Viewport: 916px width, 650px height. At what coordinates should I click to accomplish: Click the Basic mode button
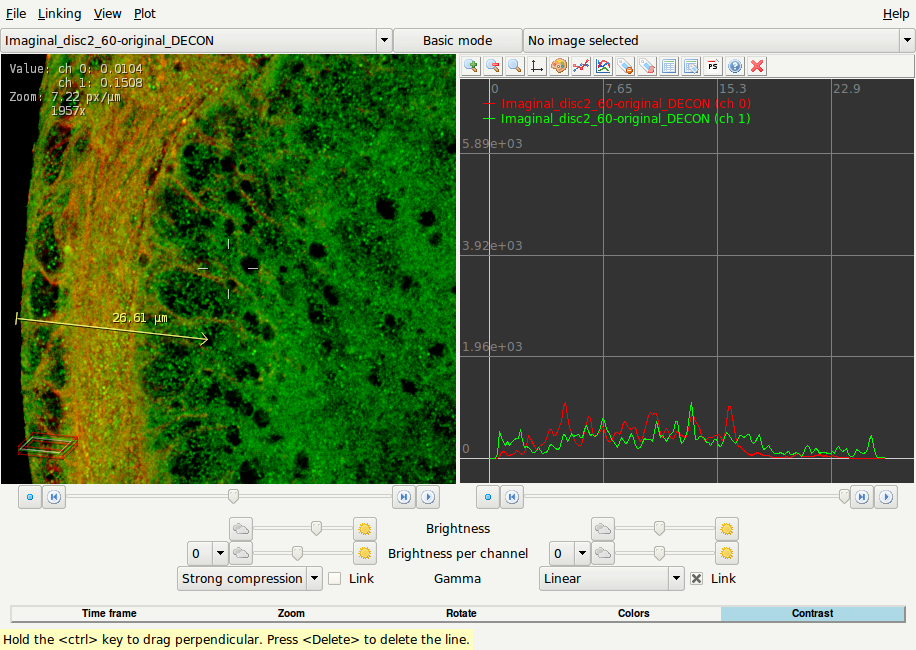click(457, 41)
